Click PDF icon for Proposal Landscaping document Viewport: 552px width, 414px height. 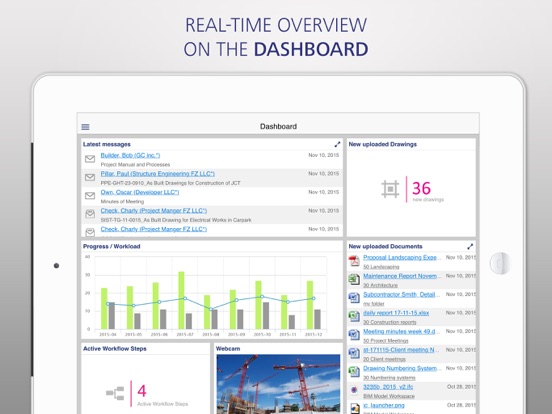[354, 261]
